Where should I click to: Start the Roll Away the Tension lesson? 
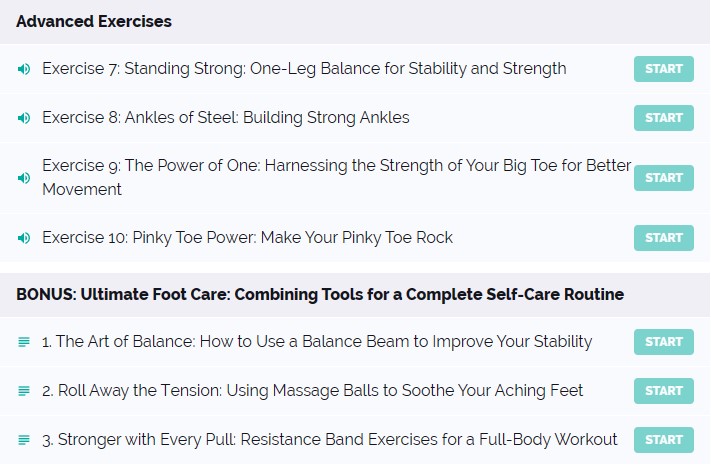tap(663, 391)
